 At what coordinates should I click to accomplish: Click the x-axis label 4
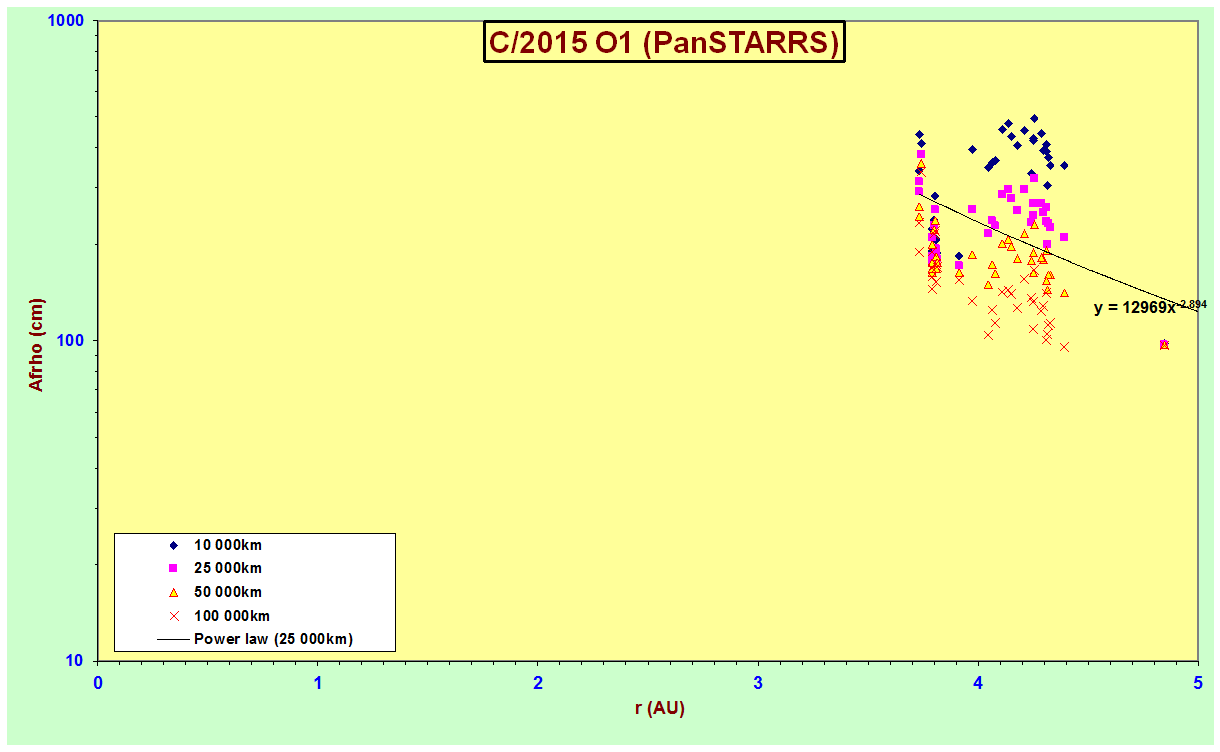[978, 683]
